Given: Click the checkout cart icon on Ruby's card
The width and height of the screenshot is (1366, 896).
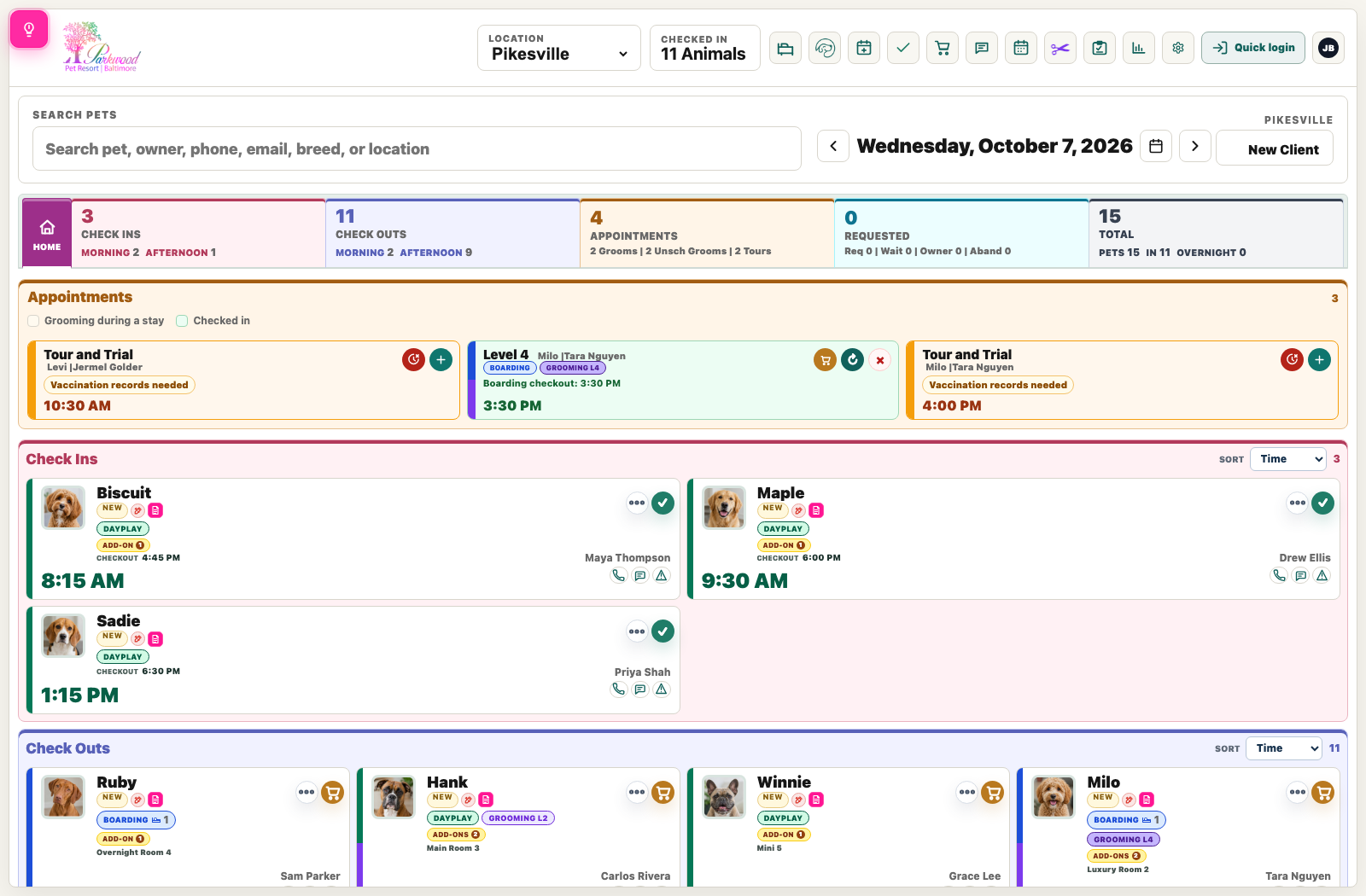Looking at the screenshot, I should click(333, 793).
